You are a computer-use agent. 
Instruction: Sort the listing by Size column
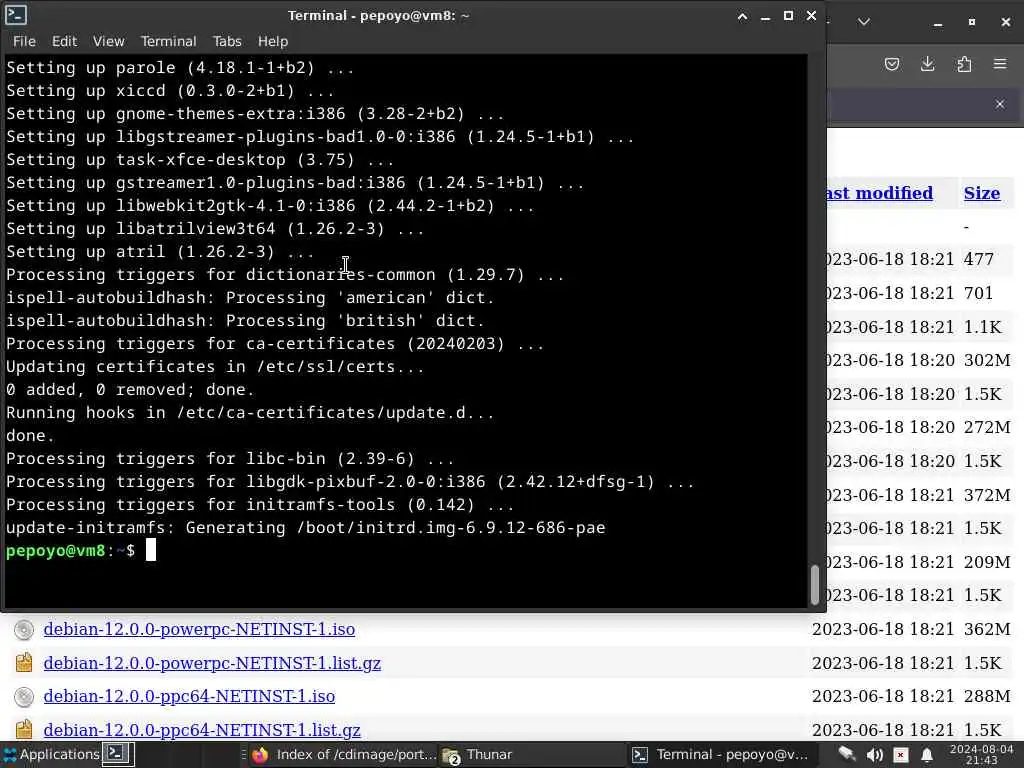click(982, 193)
